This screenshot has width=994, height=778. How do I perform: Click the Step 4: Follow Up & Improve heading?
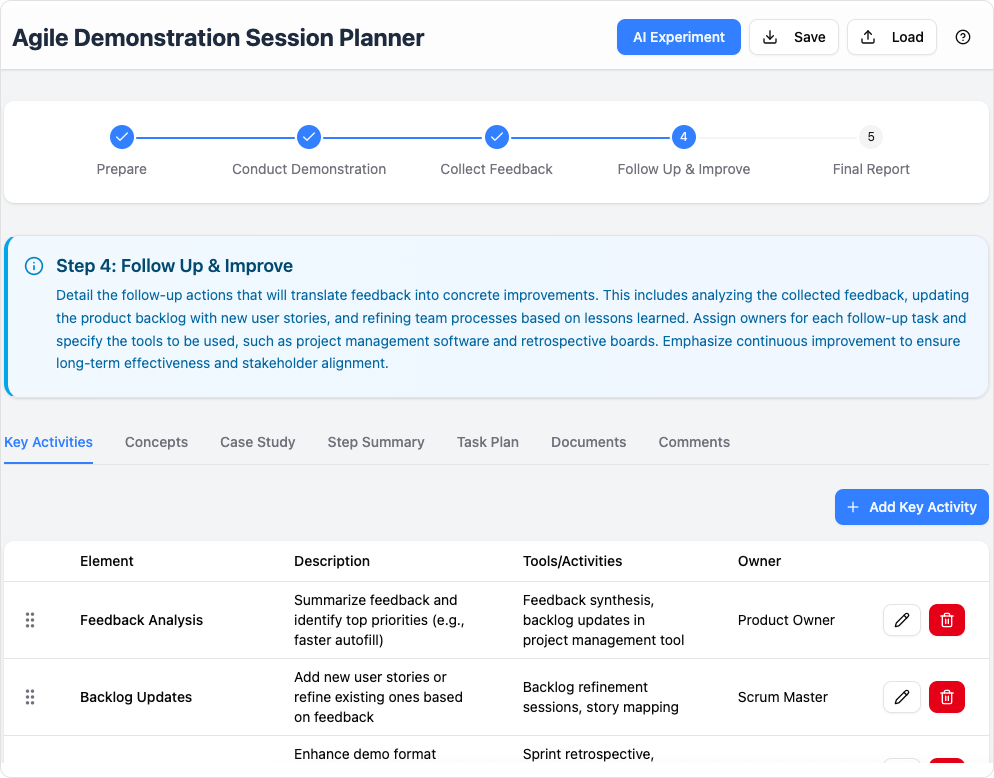(x=174, y=266)
